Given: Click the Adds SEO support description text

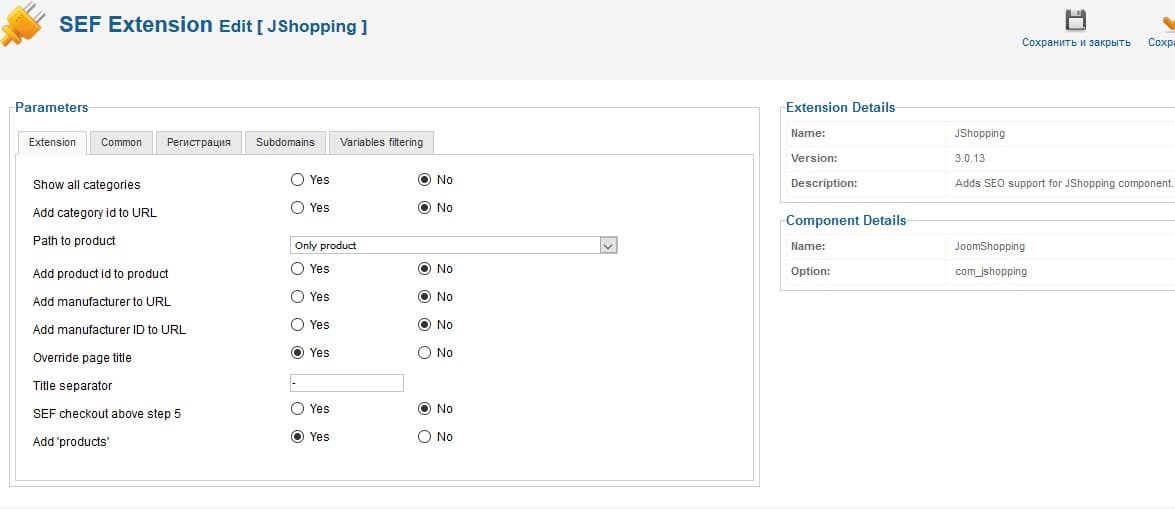Looking at the screenshot, I should click(1063, 183).
